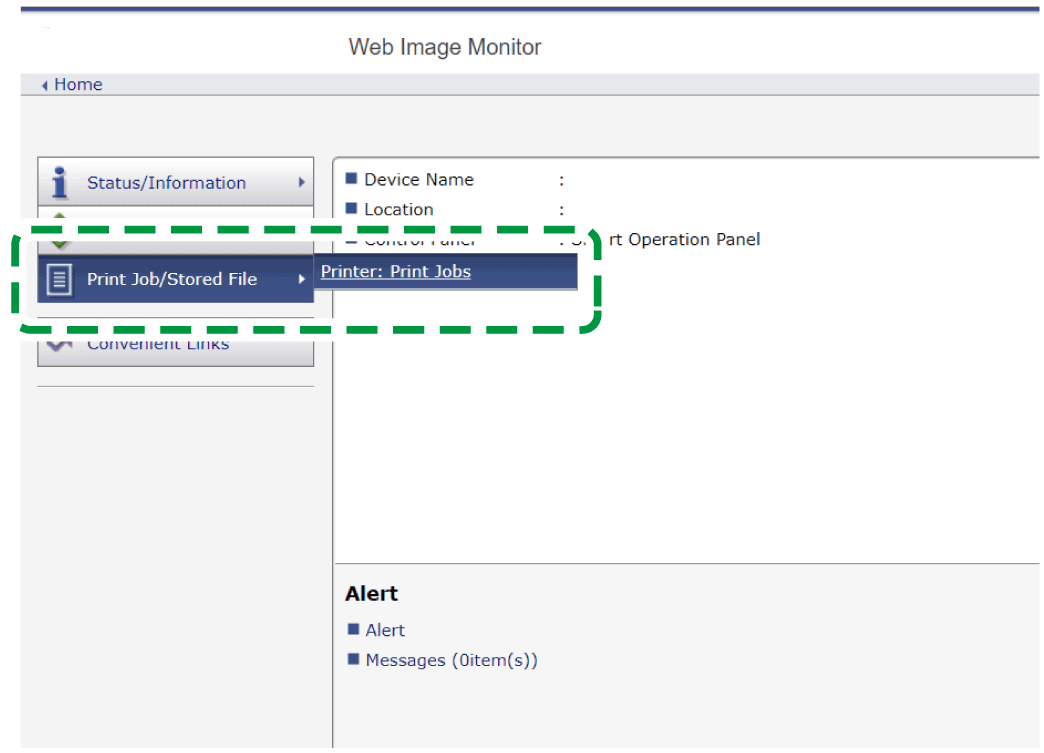Expand the Status/Information submenu arrow
Screen dimensions: 1044x753
[300, 182]
